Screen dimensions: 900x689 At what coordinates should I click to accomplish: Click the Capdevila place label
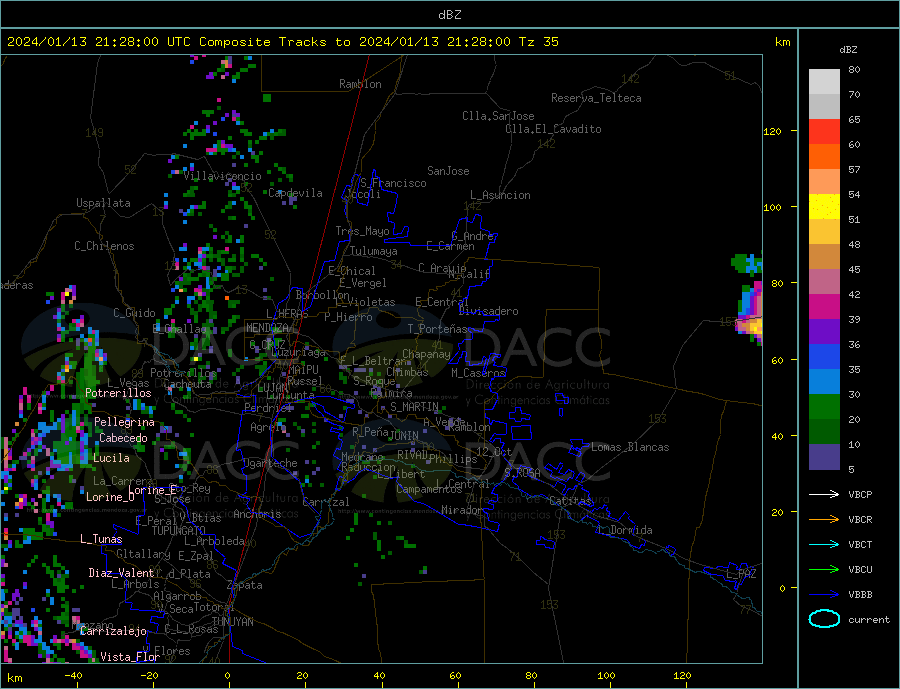pos(296,193)
